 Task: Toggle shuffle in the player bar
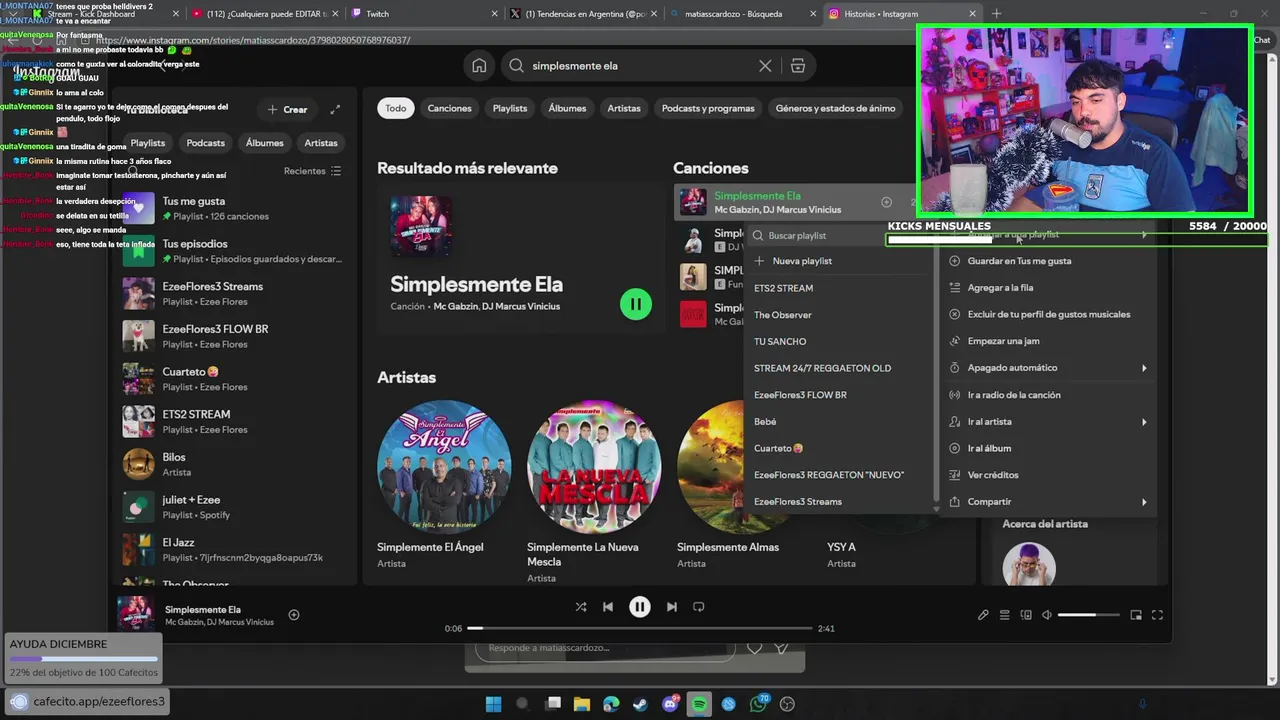581,607
